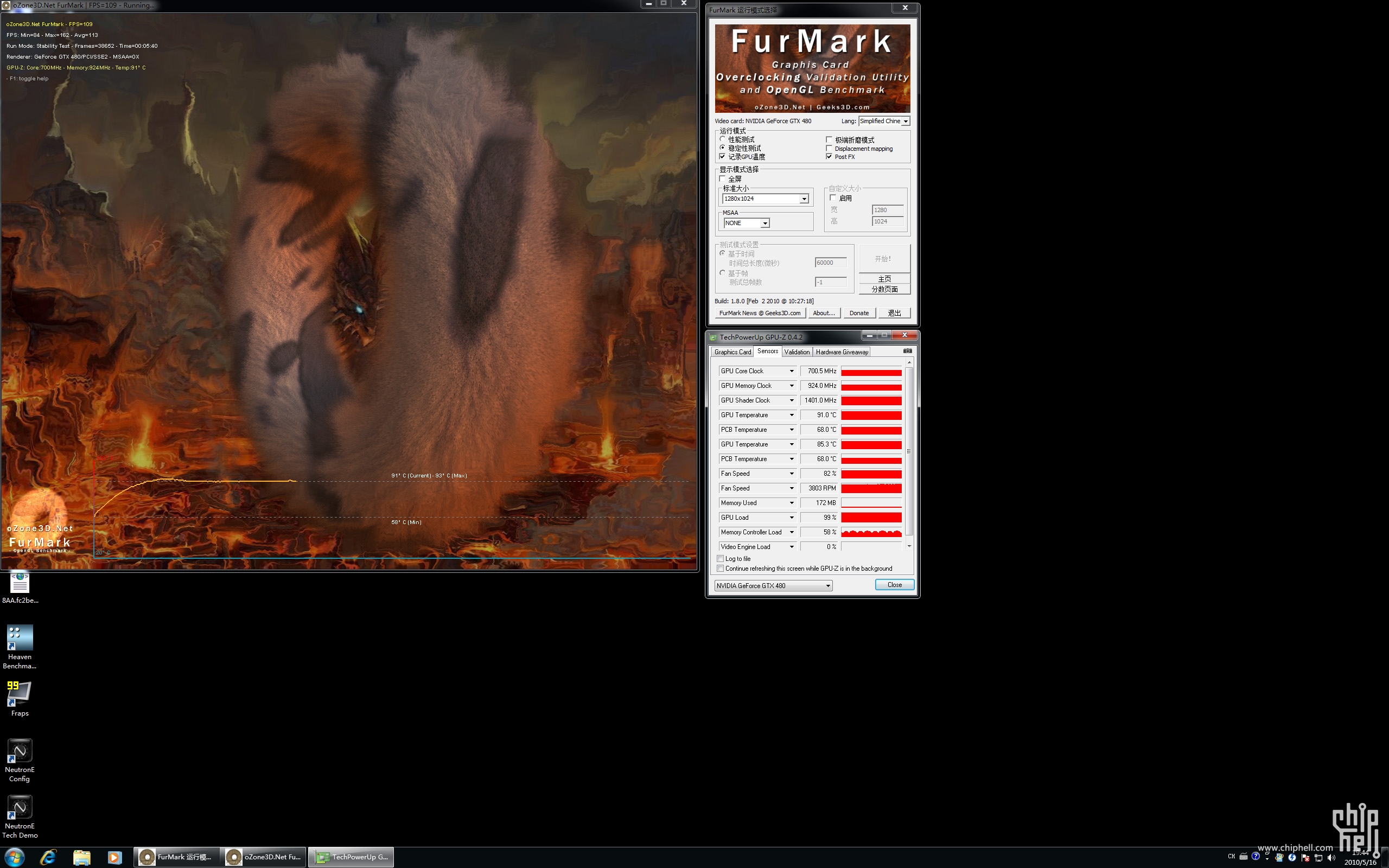Click the FurMark render window title icon
This screenshot has height=868, width=1389.
coord(6,4)
